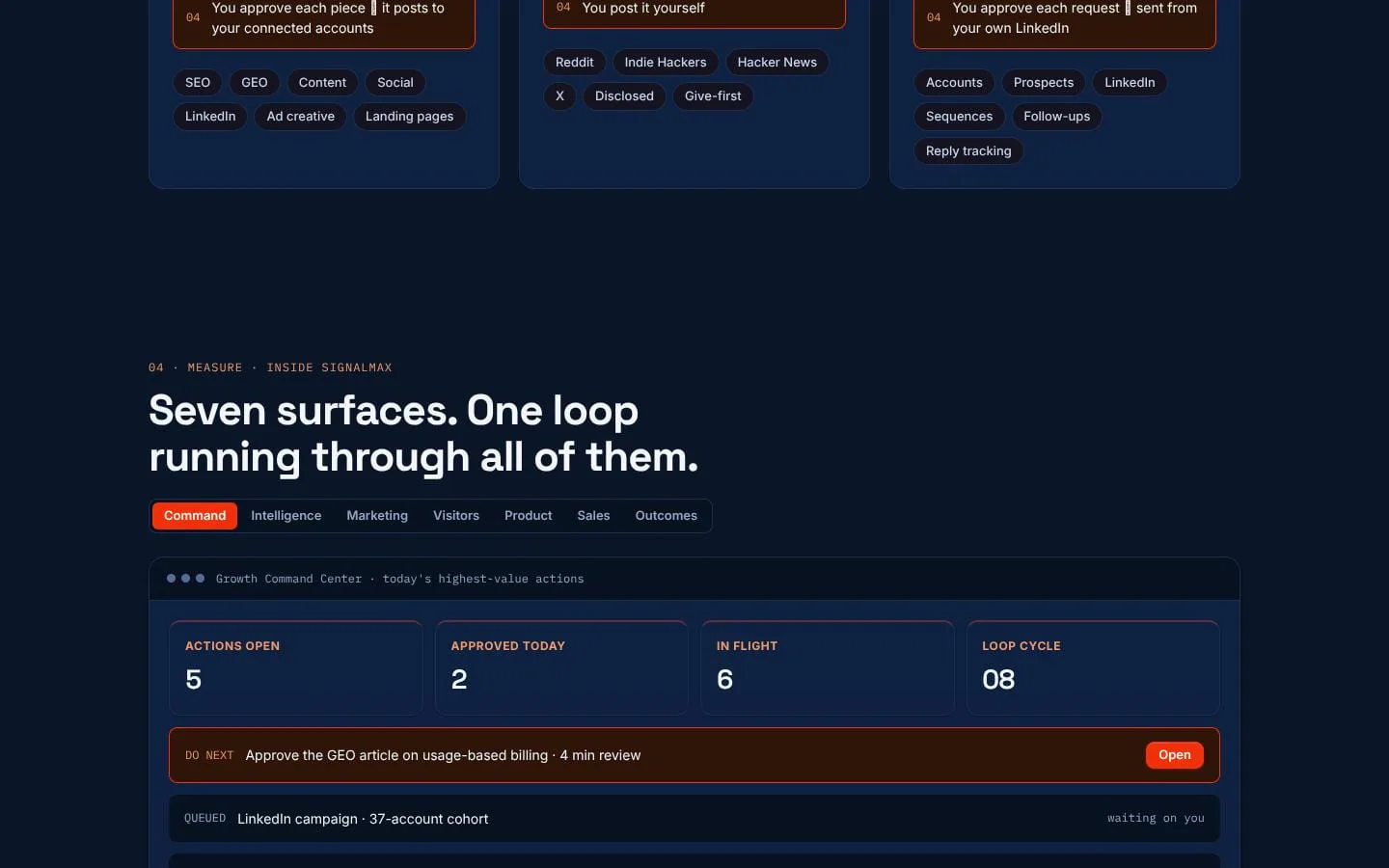Viewport: 1389px width, 868px height.
Task: Select the Sales tab
Action: [593, 516]
